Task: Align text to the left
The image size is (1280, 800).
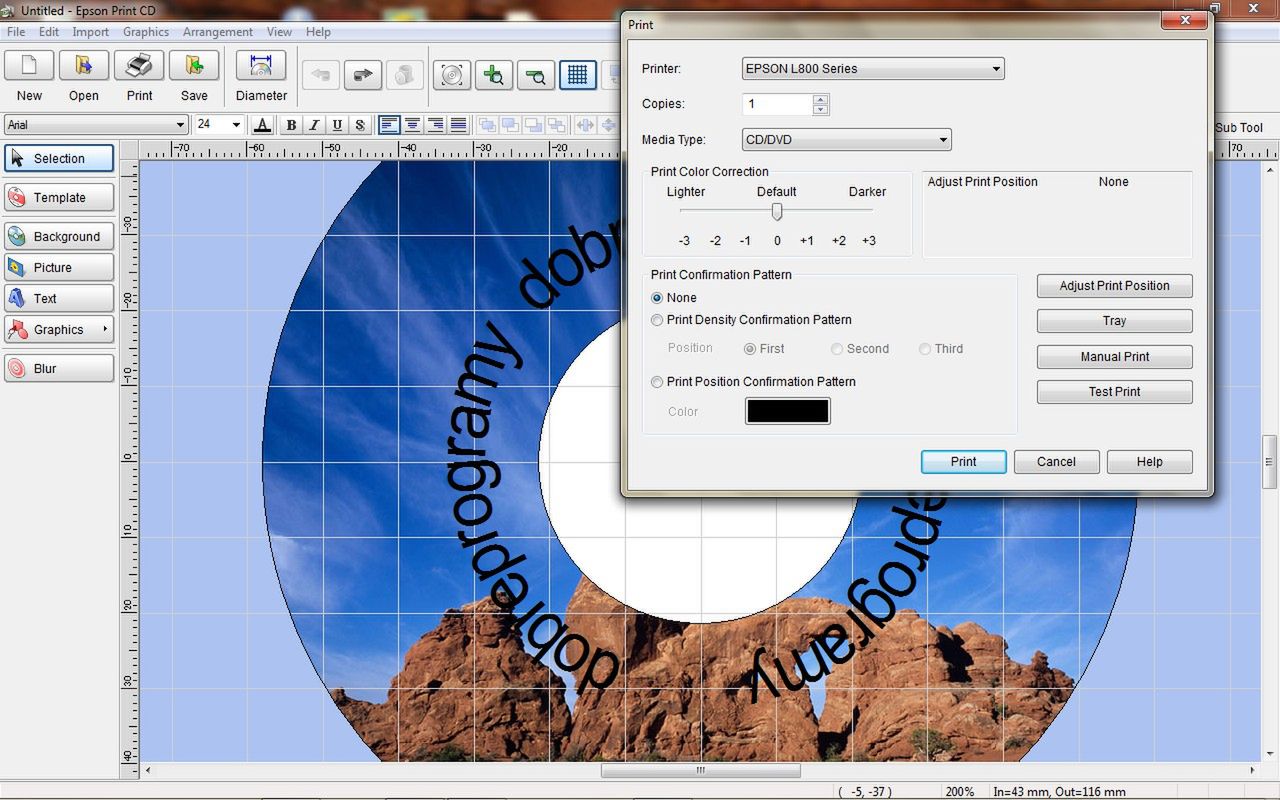Action: (x=389, y=125)
